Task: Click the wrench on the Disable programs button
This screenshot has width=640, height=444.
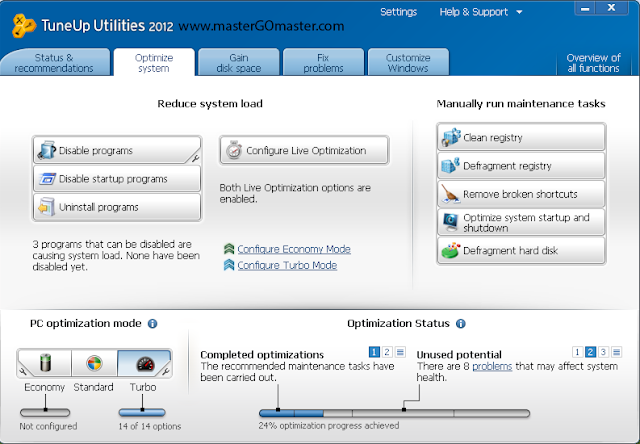Action: pyautogui.click(x=196, y=158)
